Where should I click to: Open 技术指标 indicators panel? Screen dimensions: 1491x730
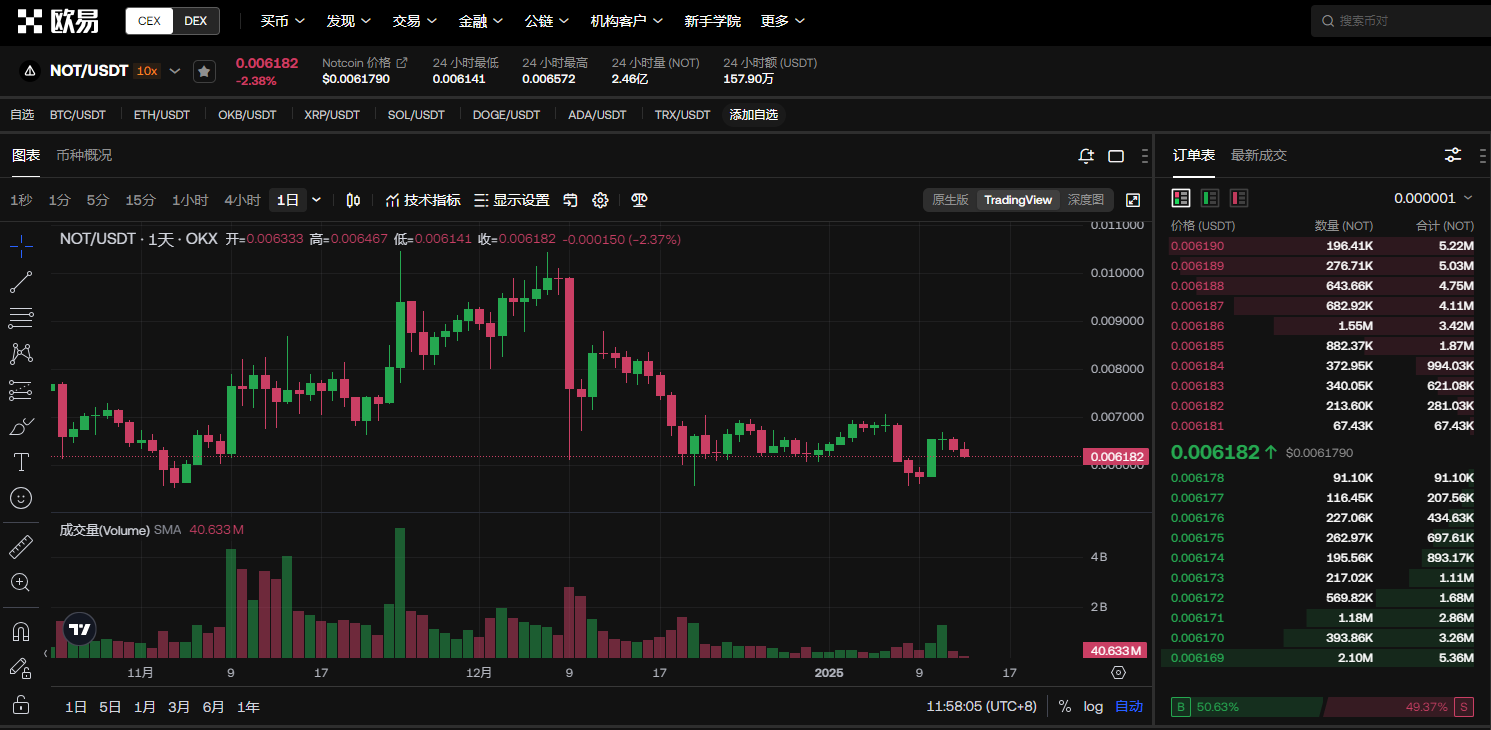[423, 200]
